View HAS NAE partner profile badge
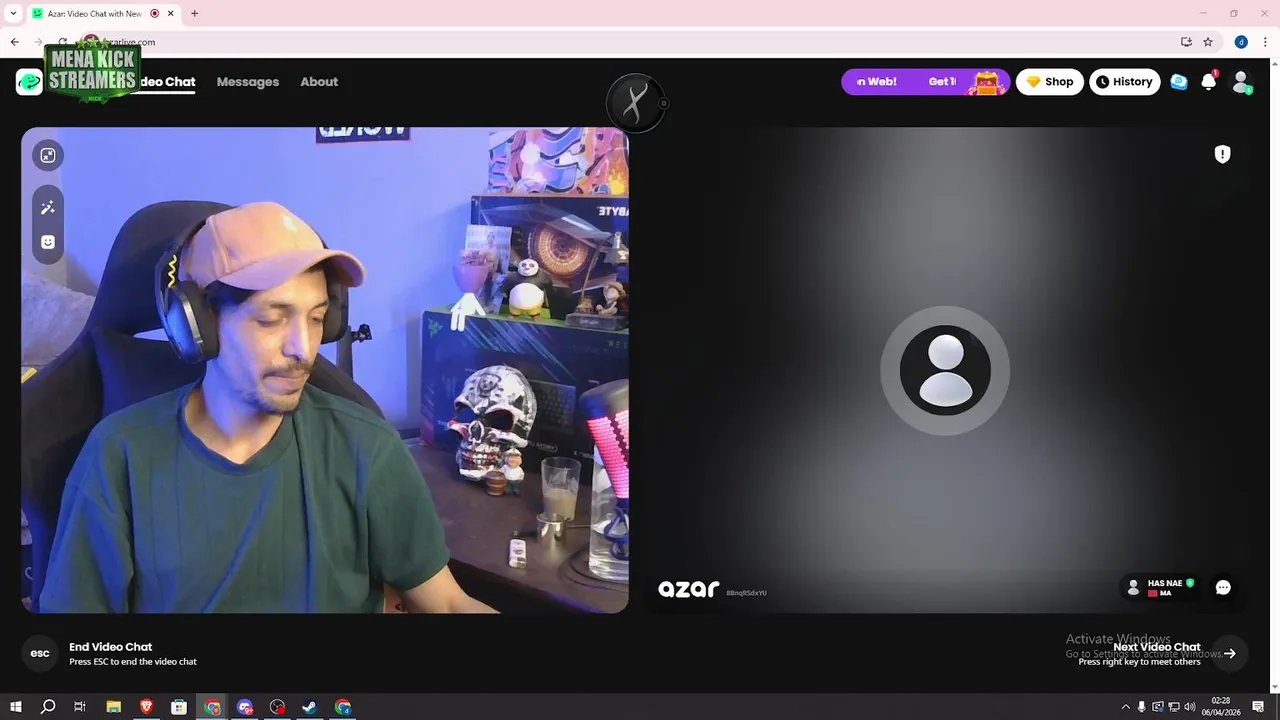Image resolution: width=1280 pixels, height=720 pixels. coord(1160,588)
